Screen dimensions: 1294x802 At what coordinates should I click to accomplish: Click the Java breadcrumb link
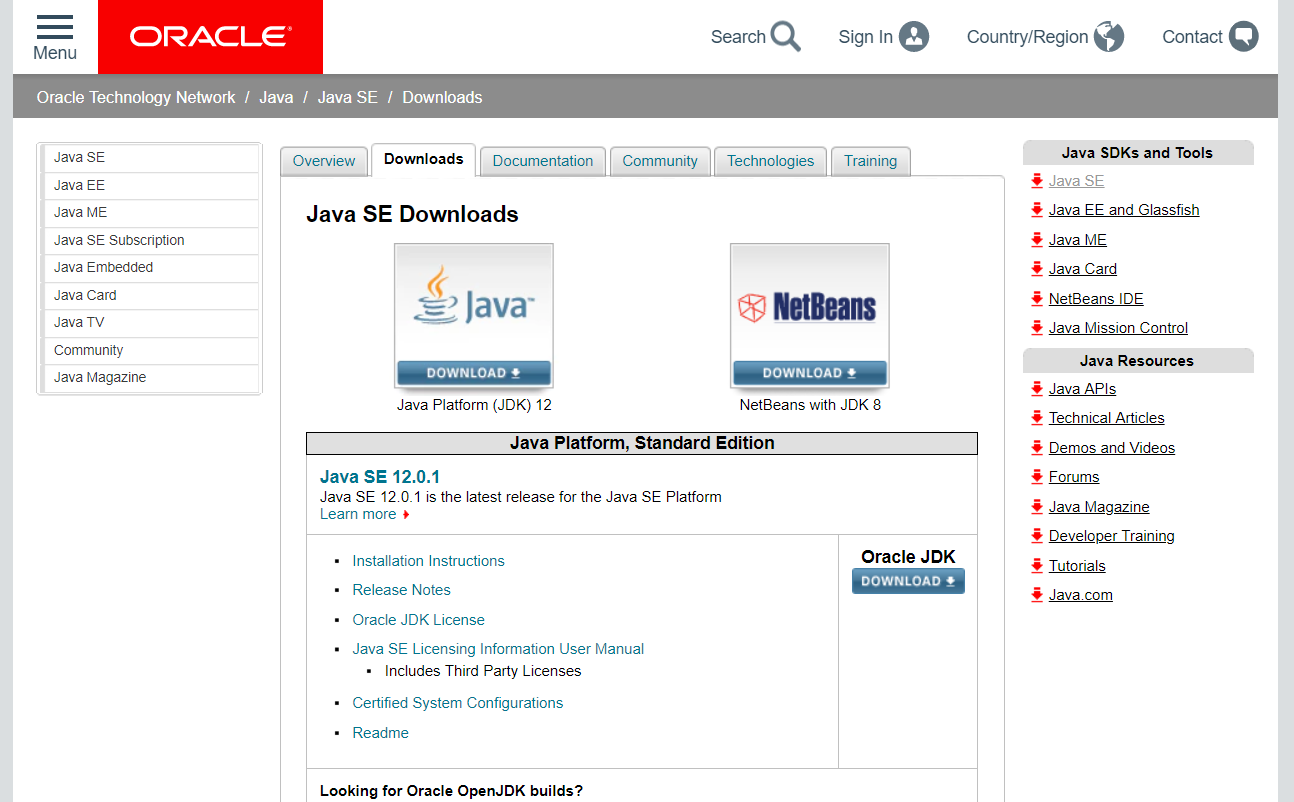276,97
